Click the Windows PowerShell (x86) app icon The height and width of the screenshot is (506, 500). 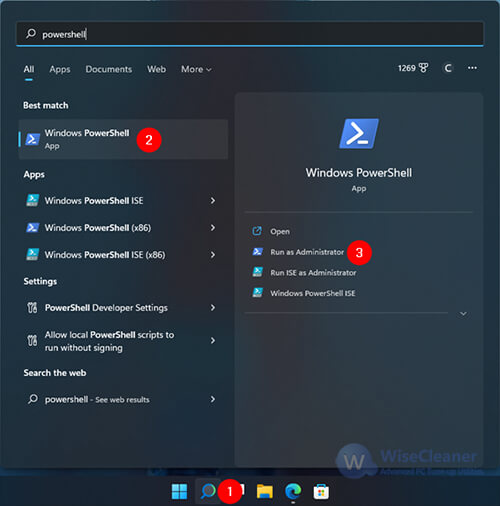click(x=32, y=228)
